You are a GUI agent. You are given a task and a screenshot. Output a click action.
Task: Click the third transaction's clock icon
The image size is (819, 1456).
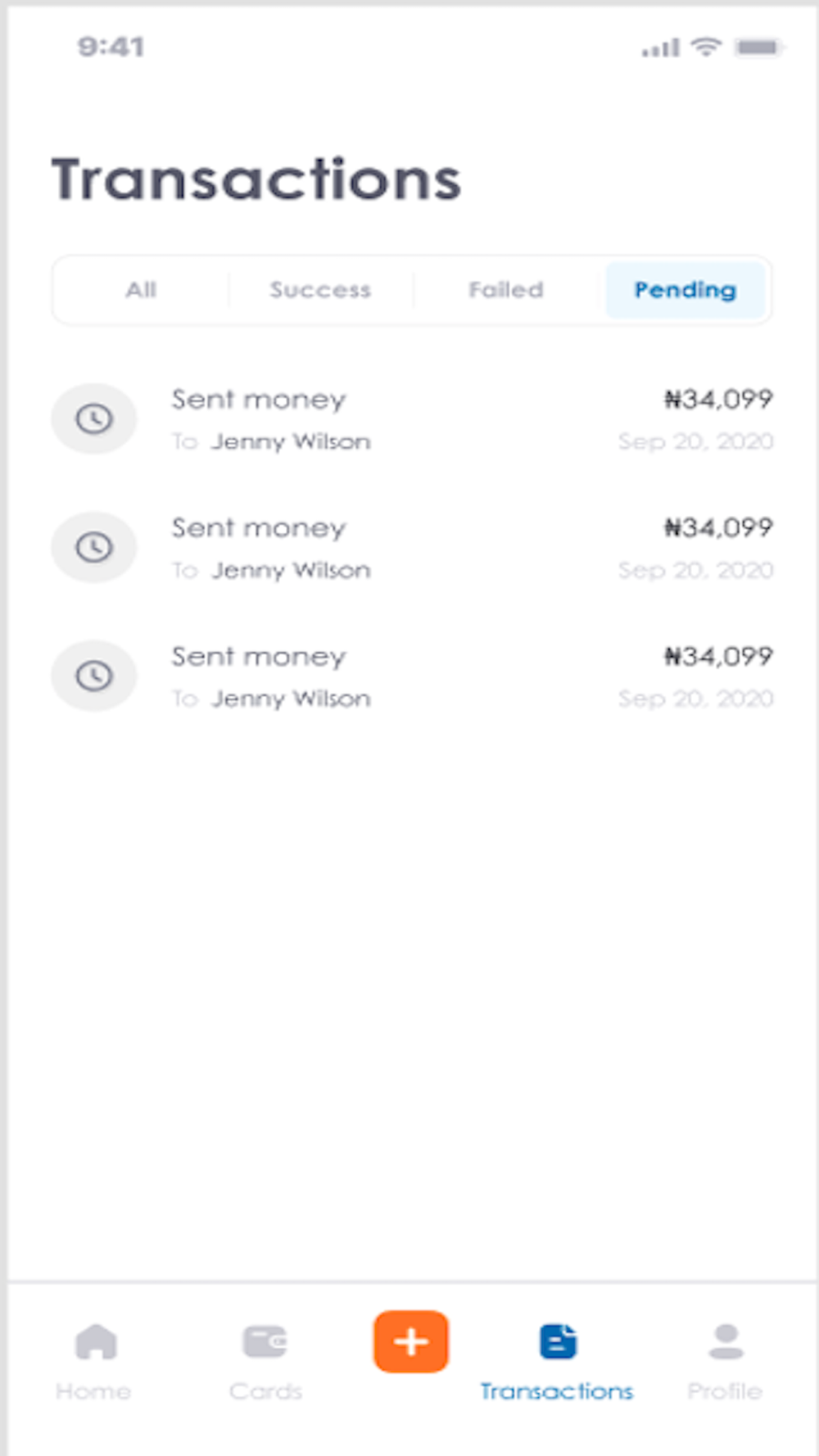point(94,676)
